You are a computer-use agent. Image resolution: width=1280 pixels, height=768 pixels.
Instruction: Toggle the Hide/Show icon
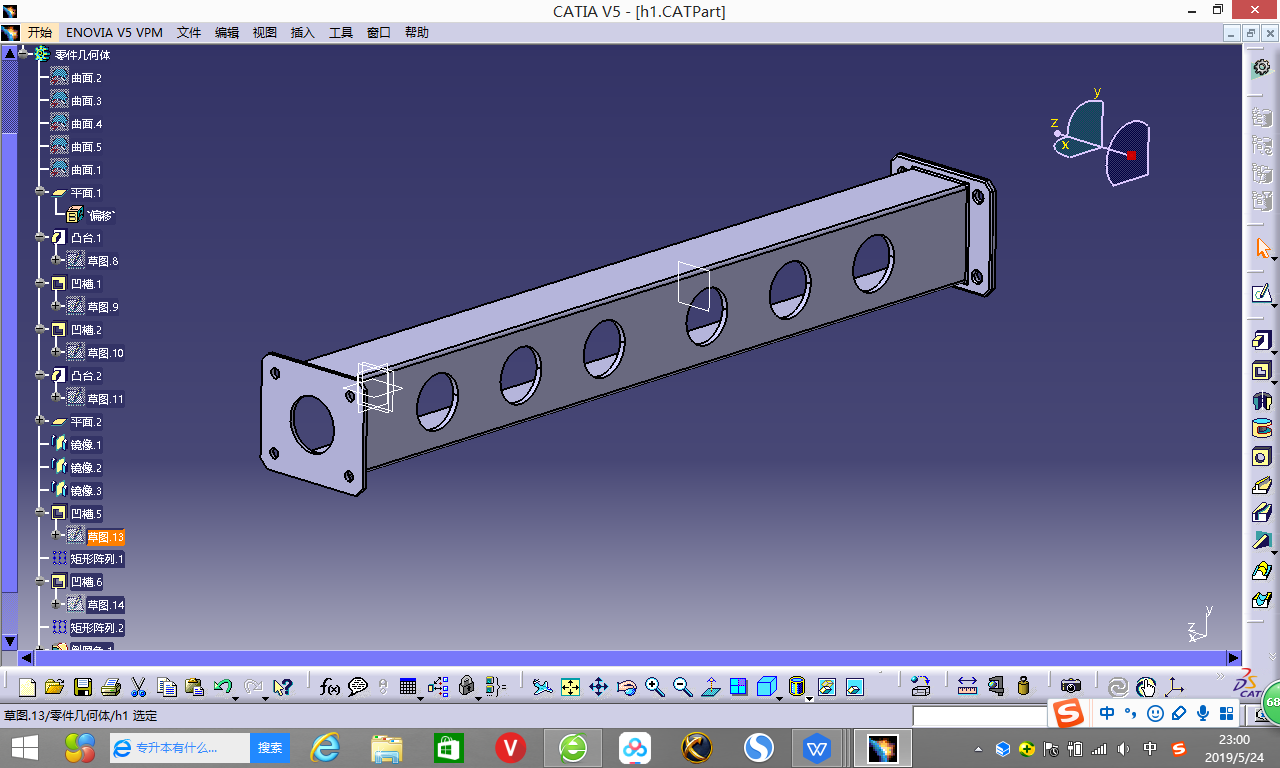(826, 687)
